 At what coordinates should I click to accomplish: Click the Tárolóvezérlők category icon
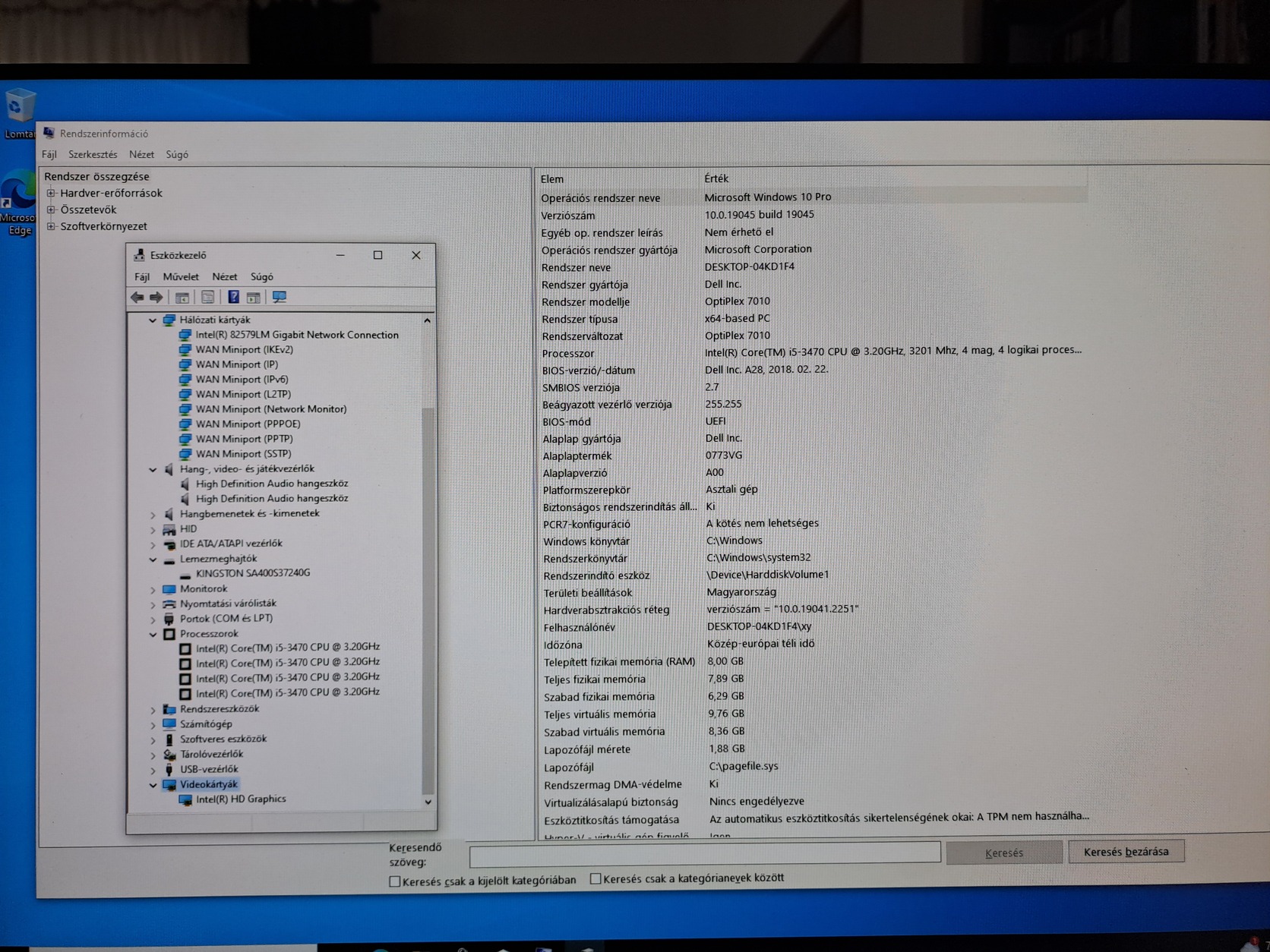click(x=169, y=755)
